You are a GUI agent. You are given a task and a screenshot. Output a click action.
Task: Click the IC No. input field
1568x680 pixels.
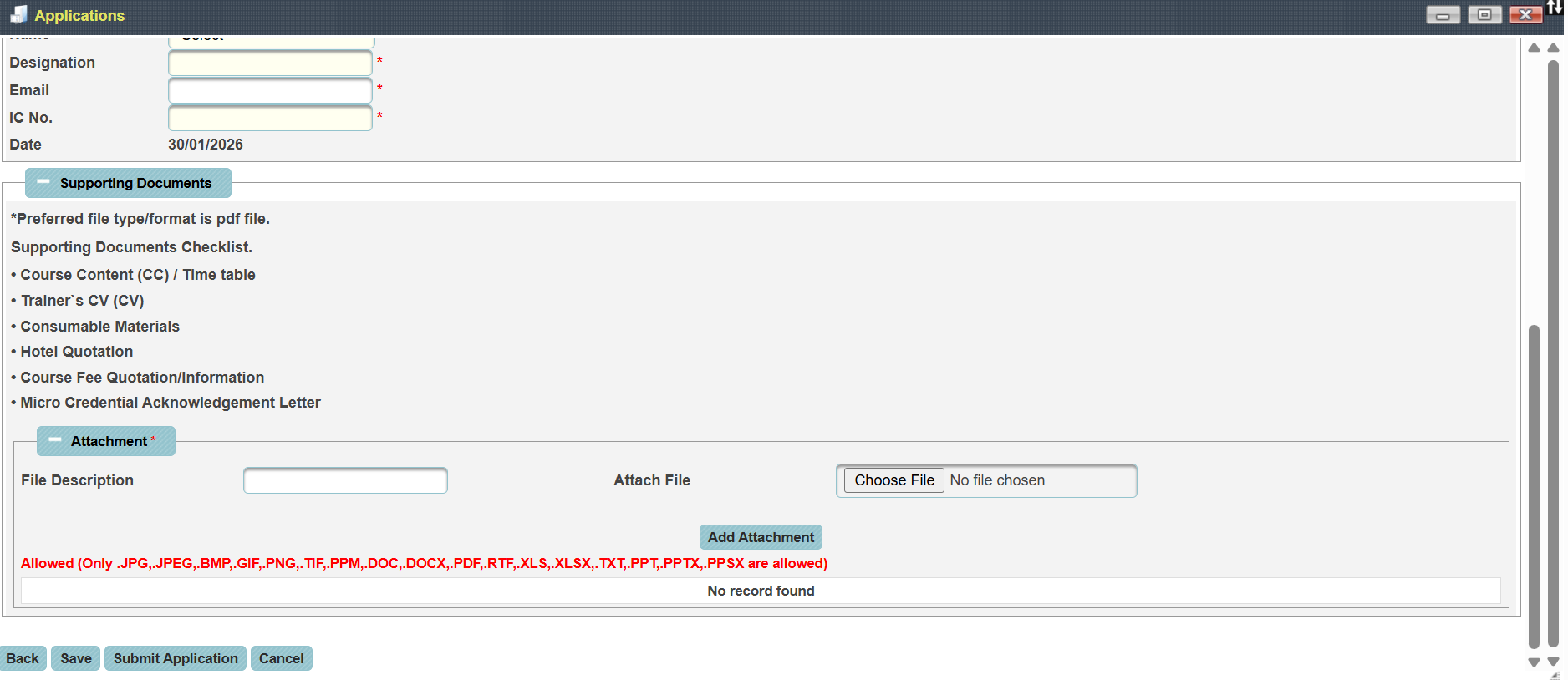tap(270, 118)
